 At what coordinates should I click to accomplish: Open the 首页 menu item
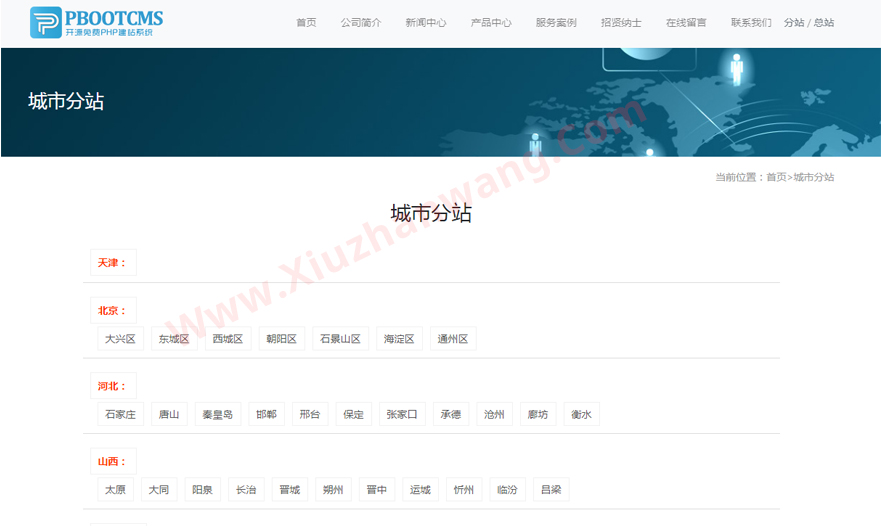pyautogui.click(x=306, y=23)
